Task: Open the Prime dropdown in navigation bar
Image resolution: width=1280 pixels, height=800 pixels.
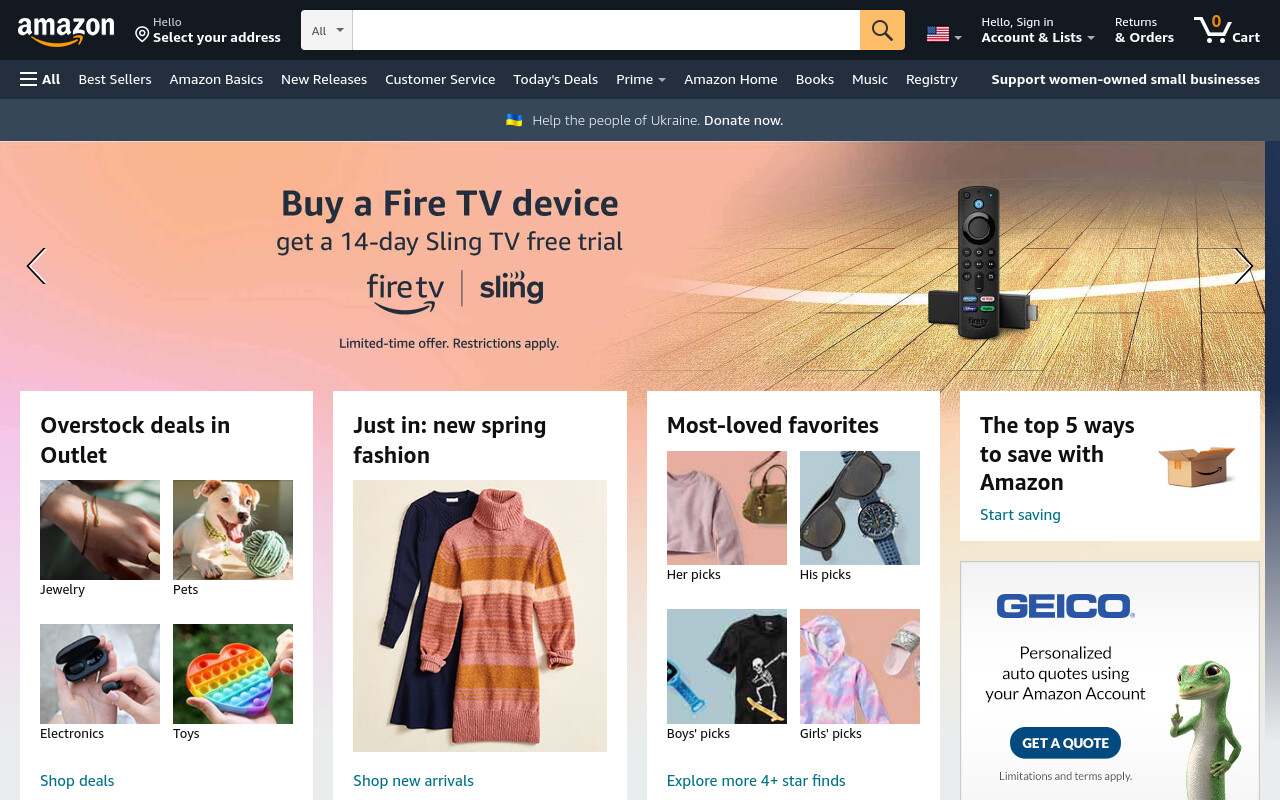Action: point(641,79)
